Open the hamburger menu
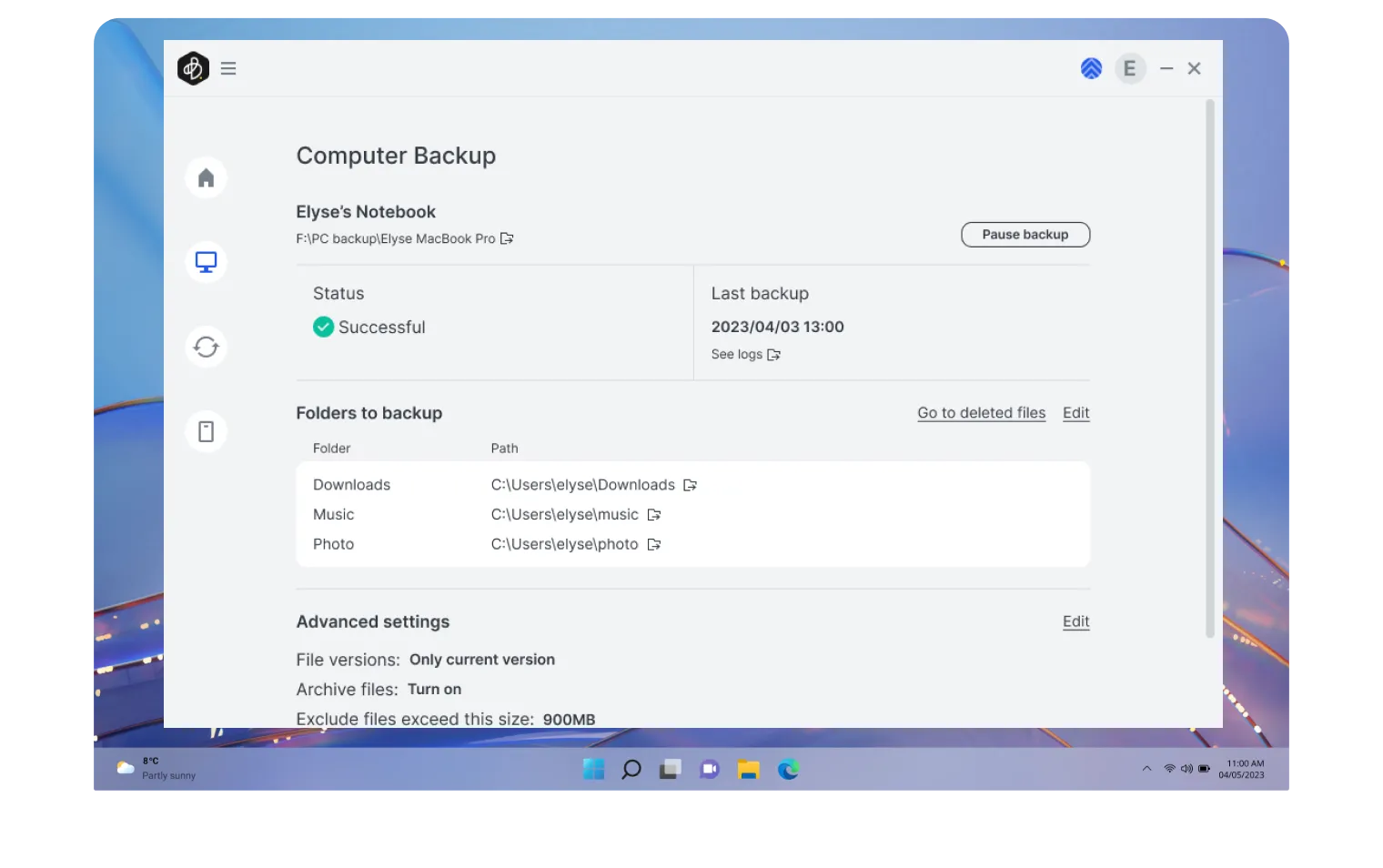 pos(228,67)
